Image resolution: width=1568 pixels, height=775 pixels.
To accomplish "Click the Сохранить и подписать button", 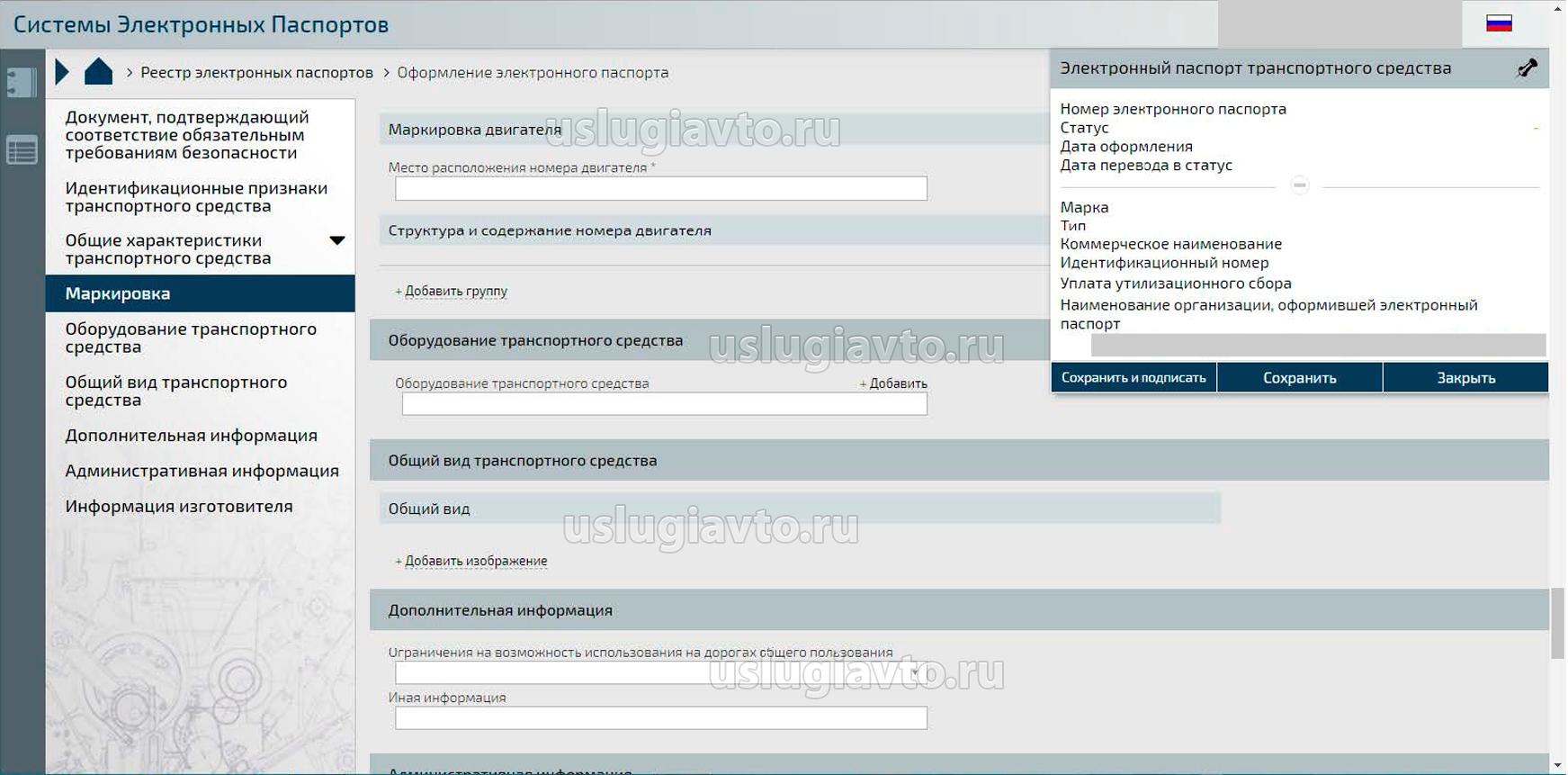I will pyautogui.click(x=1133, y=378).
